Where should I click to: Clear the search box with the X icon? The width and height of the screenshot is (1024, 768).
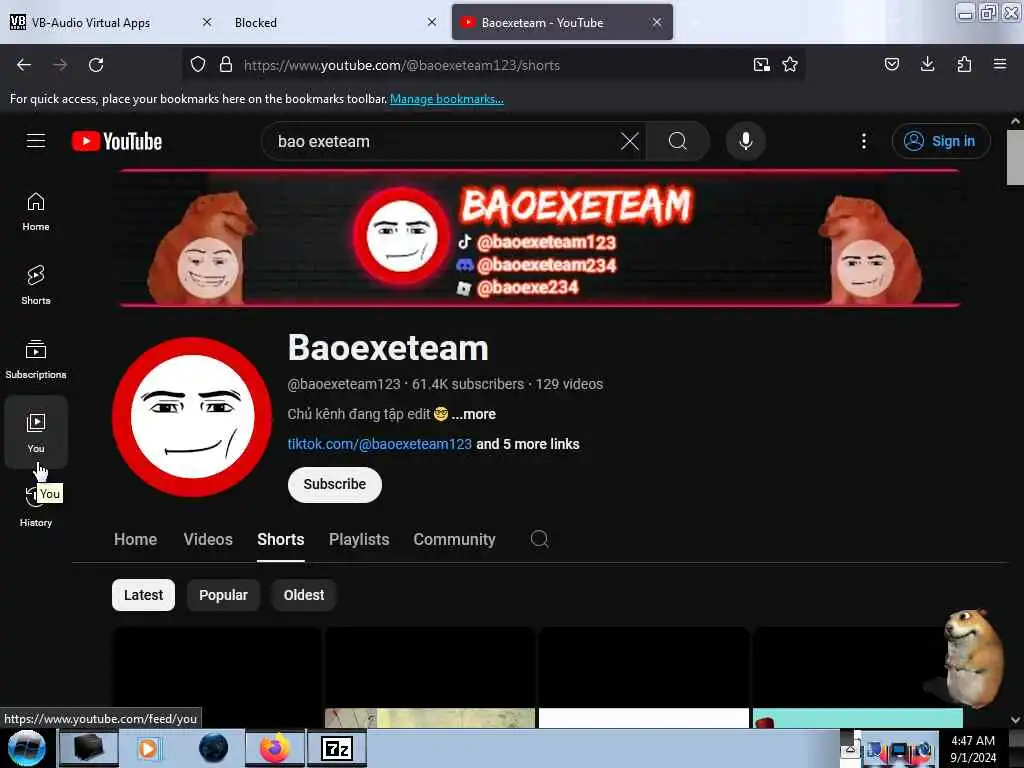click(630, 141)
